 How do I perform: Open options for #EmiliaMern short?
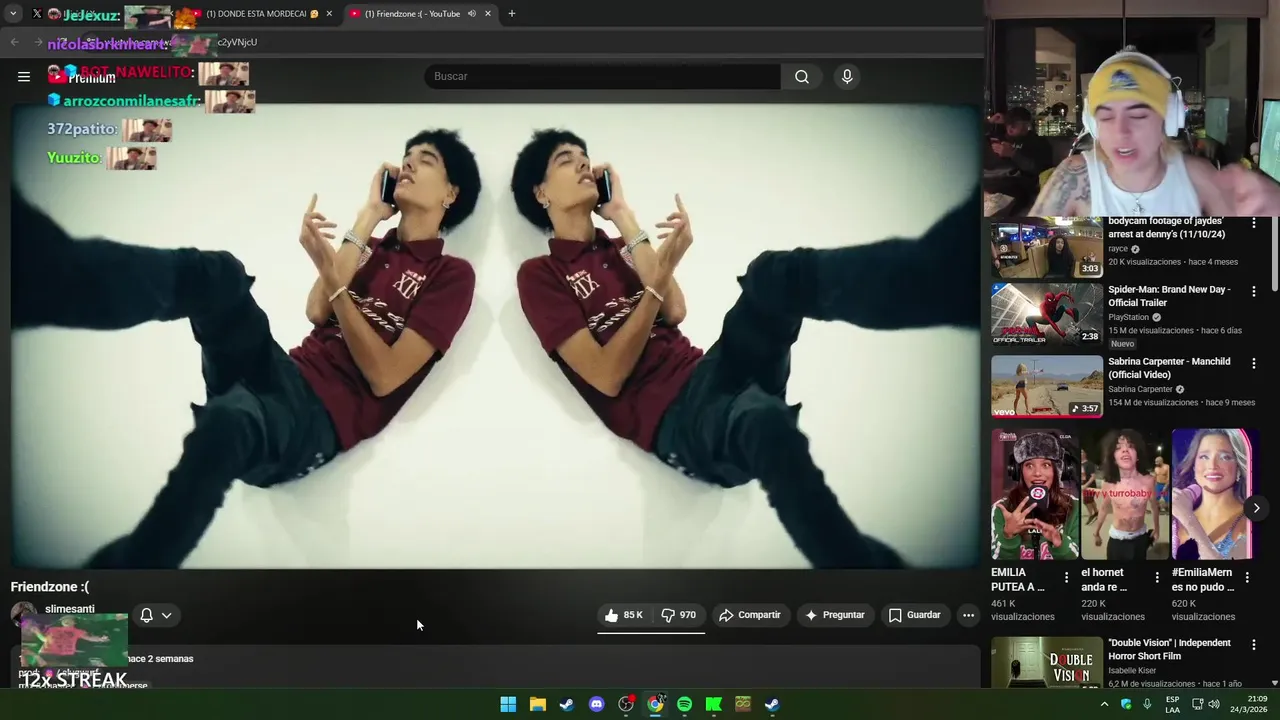point(1247,577)
